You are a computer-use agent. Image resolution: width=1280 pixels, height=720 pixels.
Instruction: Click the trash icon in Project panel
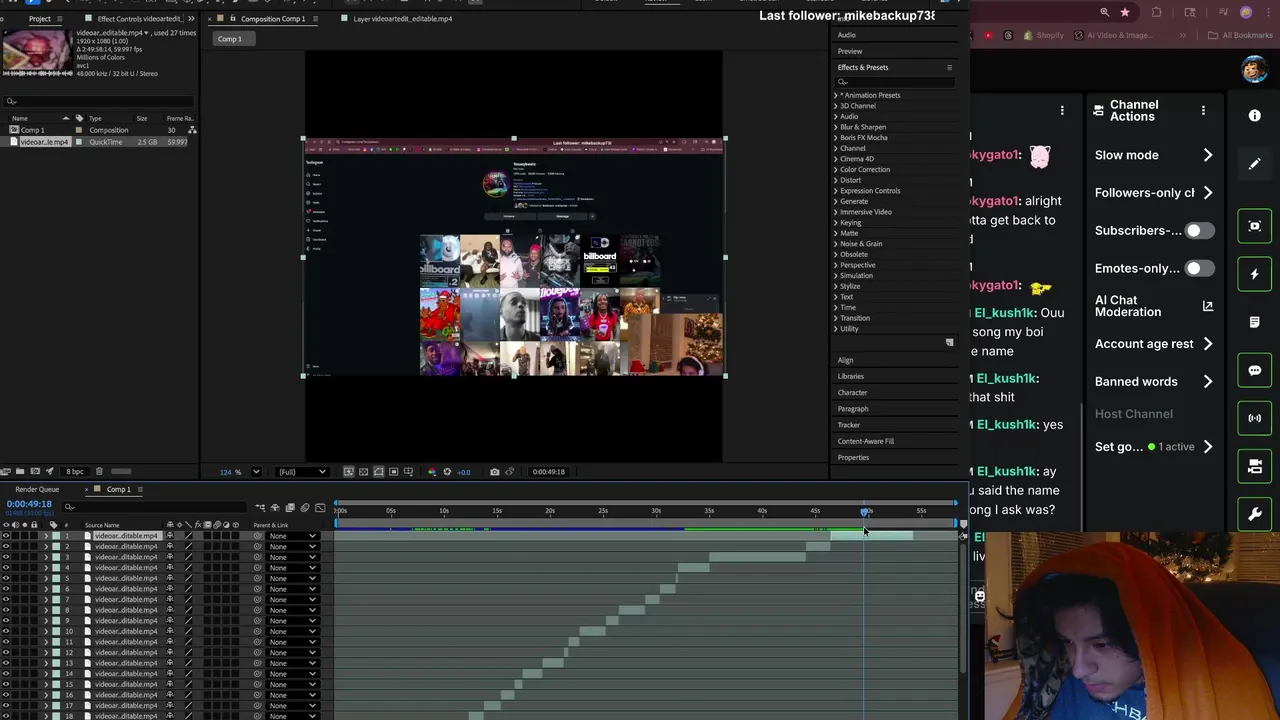pyautogui.click(x=98, y=471)
